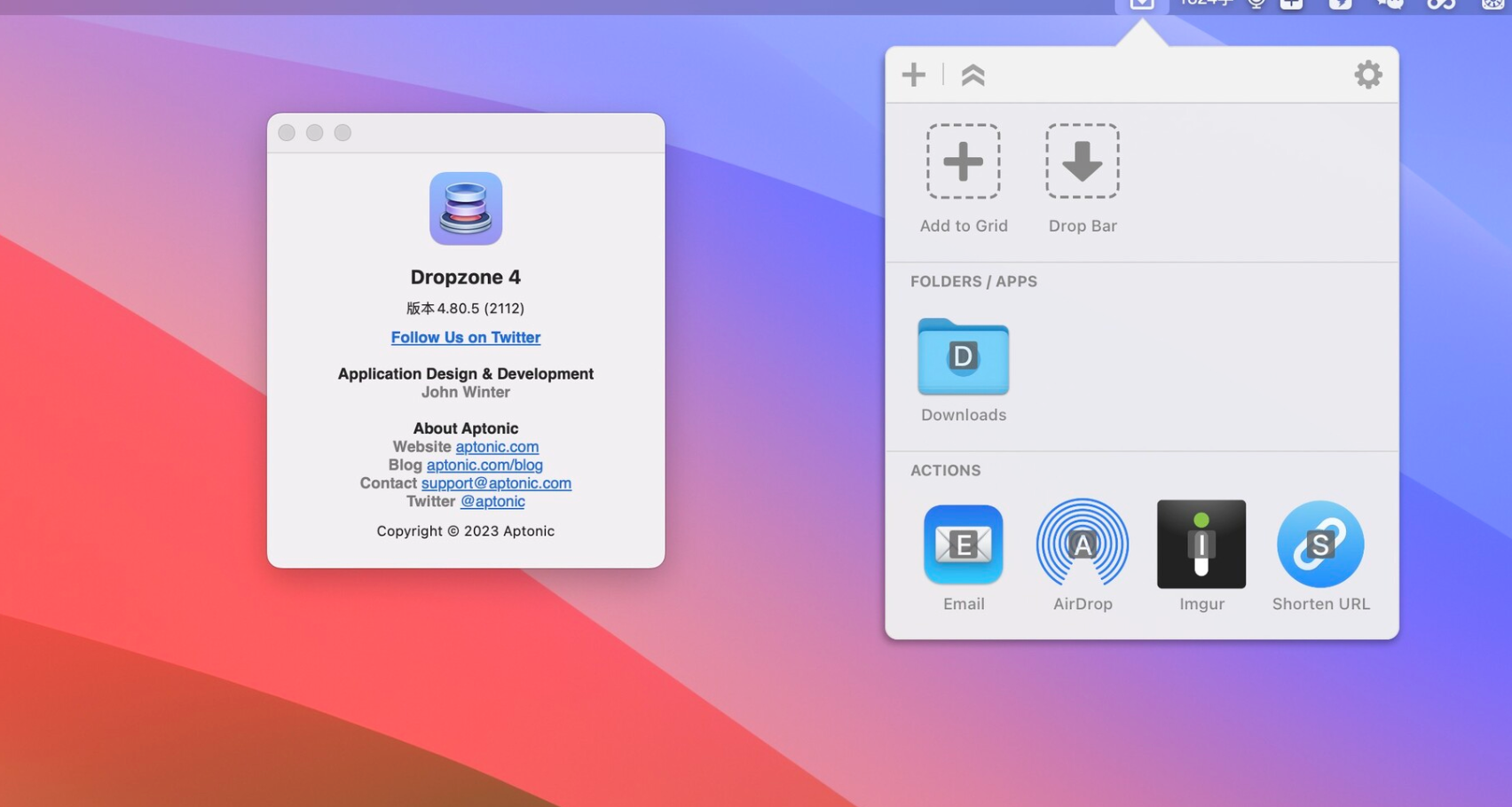The image size is (1512, 807).
Task: Select the Imgur action
Action: point(1201,556)
